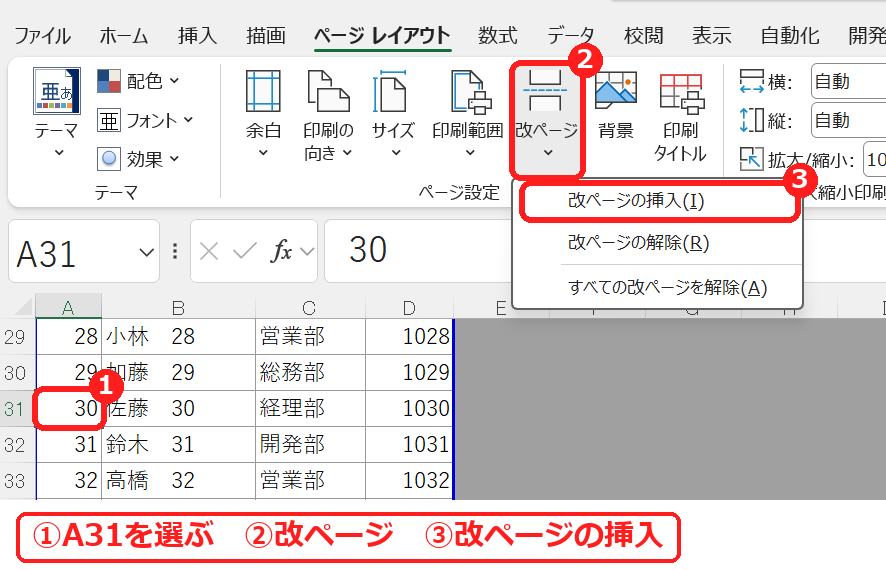The height and width of the screenshot is (570, 886).
Task: Switch to the 表示 tab
Action: pyautogui.click(x=711, y=36)
